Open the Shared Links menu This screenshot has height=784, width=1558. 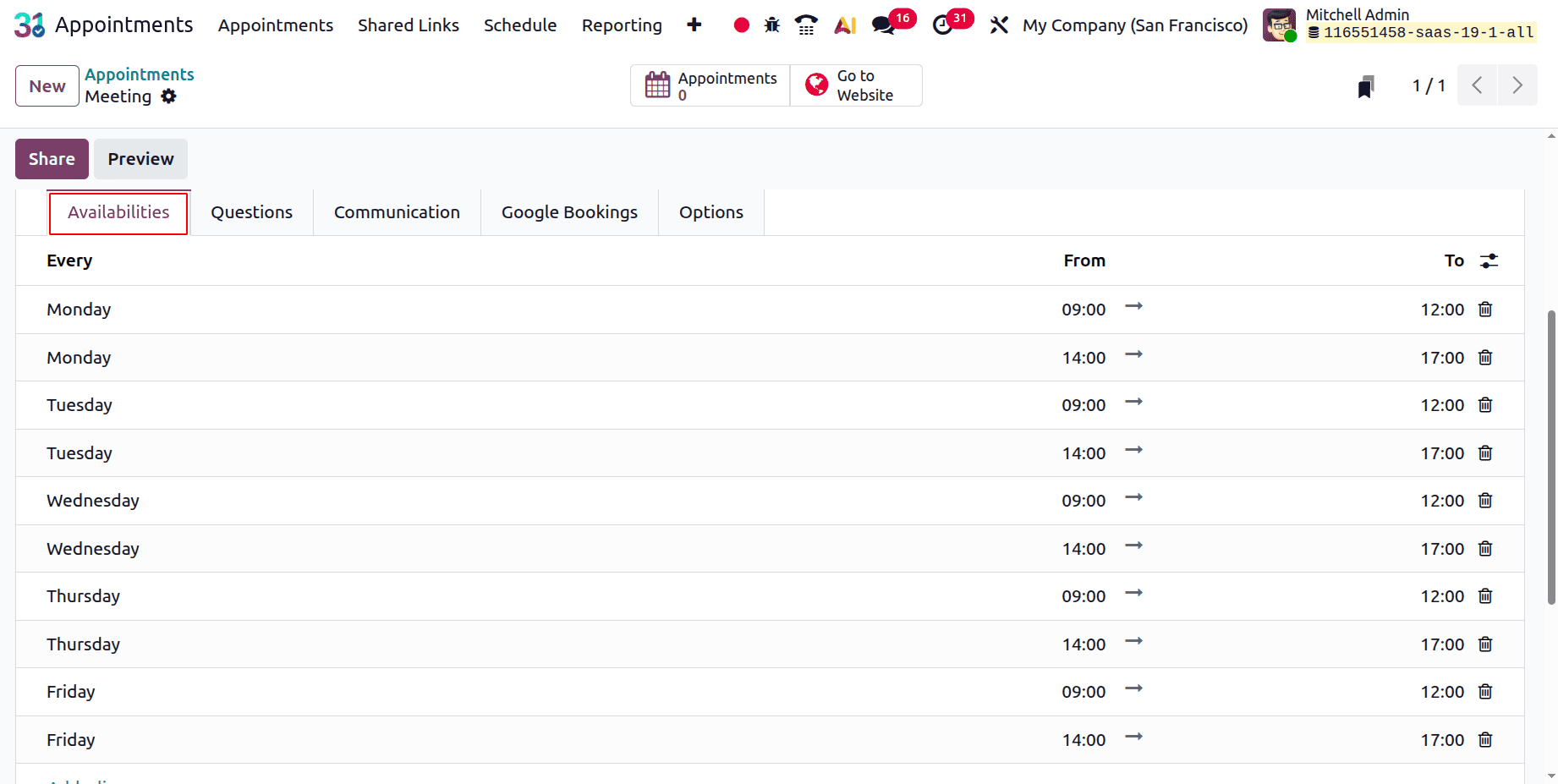[409, 25]
